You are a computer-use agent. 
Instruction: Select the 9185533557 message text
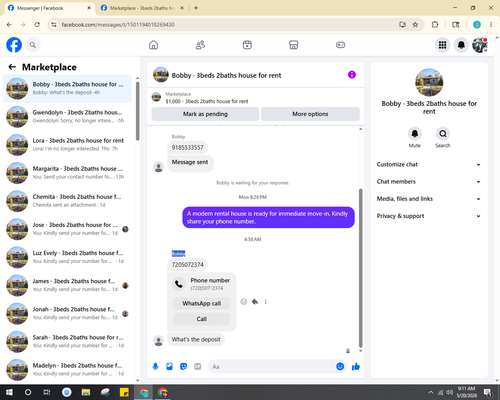(x=188, y=147)
